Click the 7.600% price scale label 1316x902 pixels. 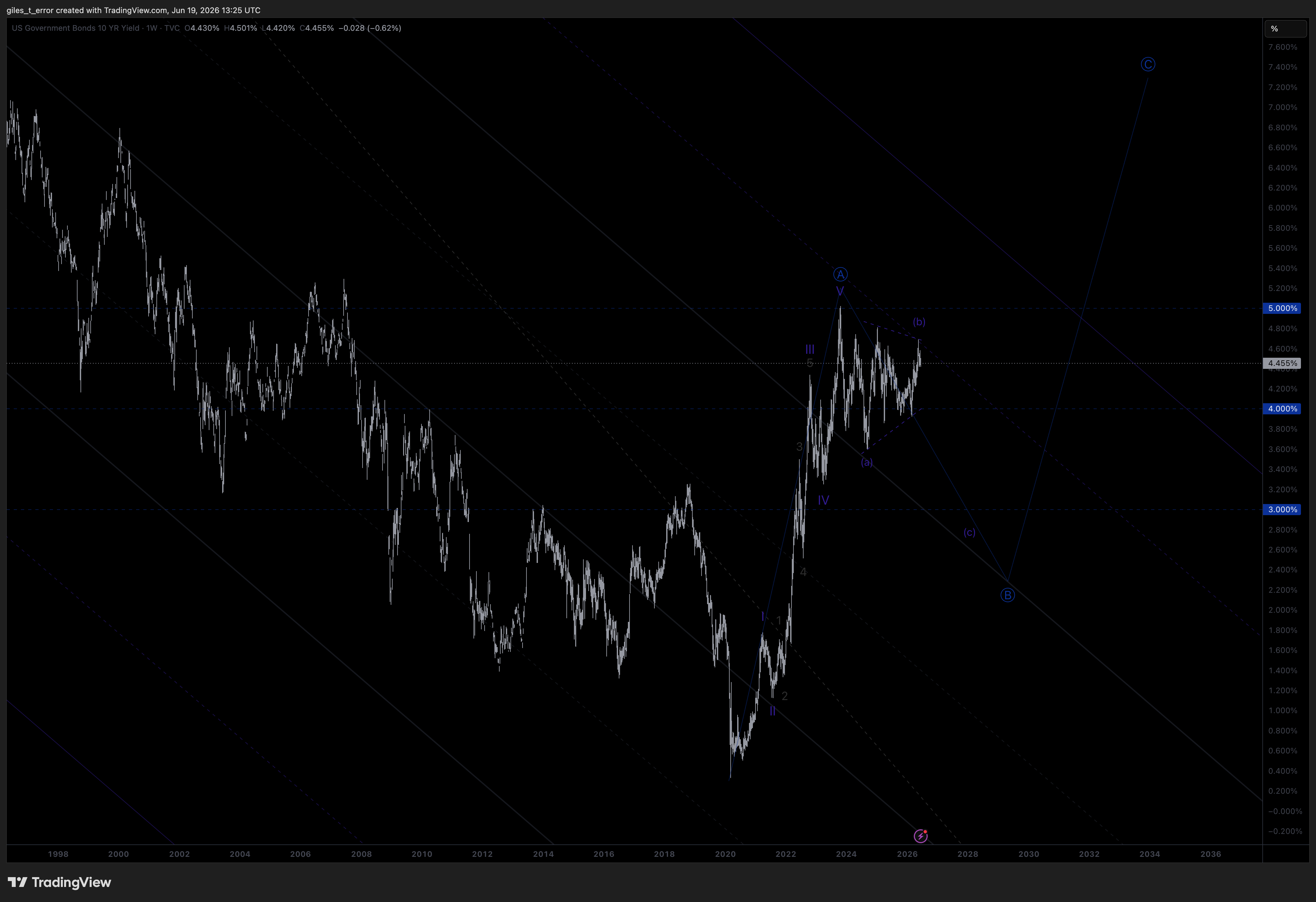[x=1283, y=47]
